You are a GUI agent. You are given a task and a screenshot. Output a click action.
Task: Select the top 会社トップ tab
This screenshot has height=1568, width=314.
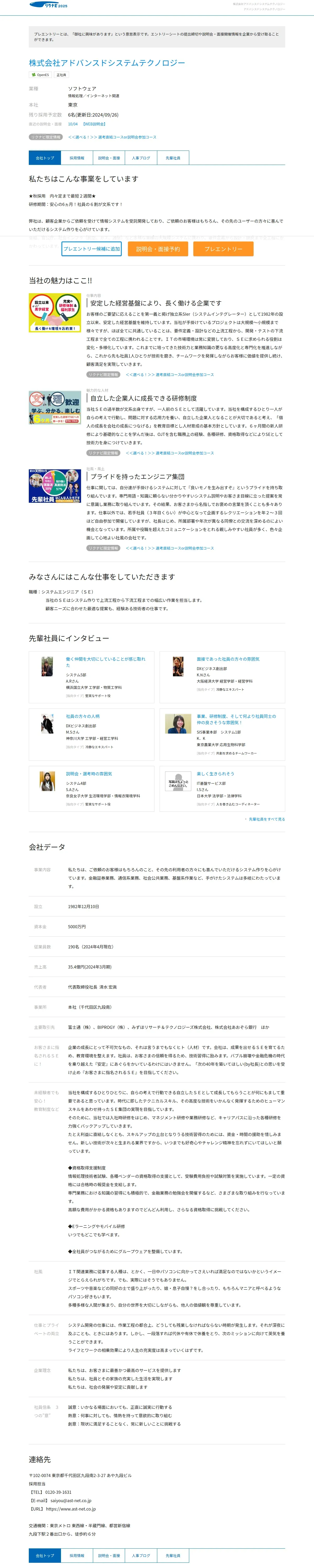pyautogui.click(x=44, y=158)
